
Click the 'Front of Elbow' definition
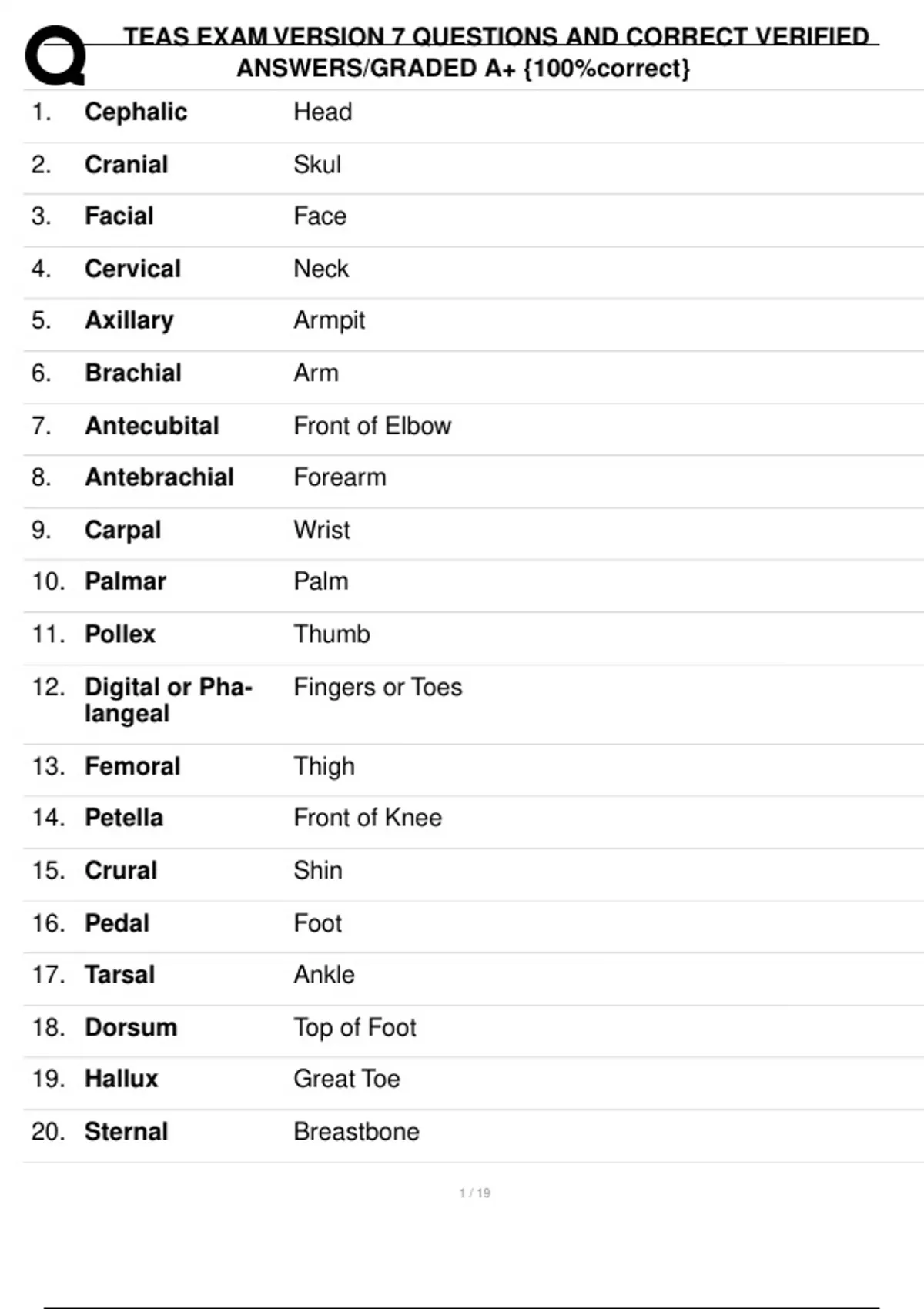pyautogui.click(x=372, y=426)
